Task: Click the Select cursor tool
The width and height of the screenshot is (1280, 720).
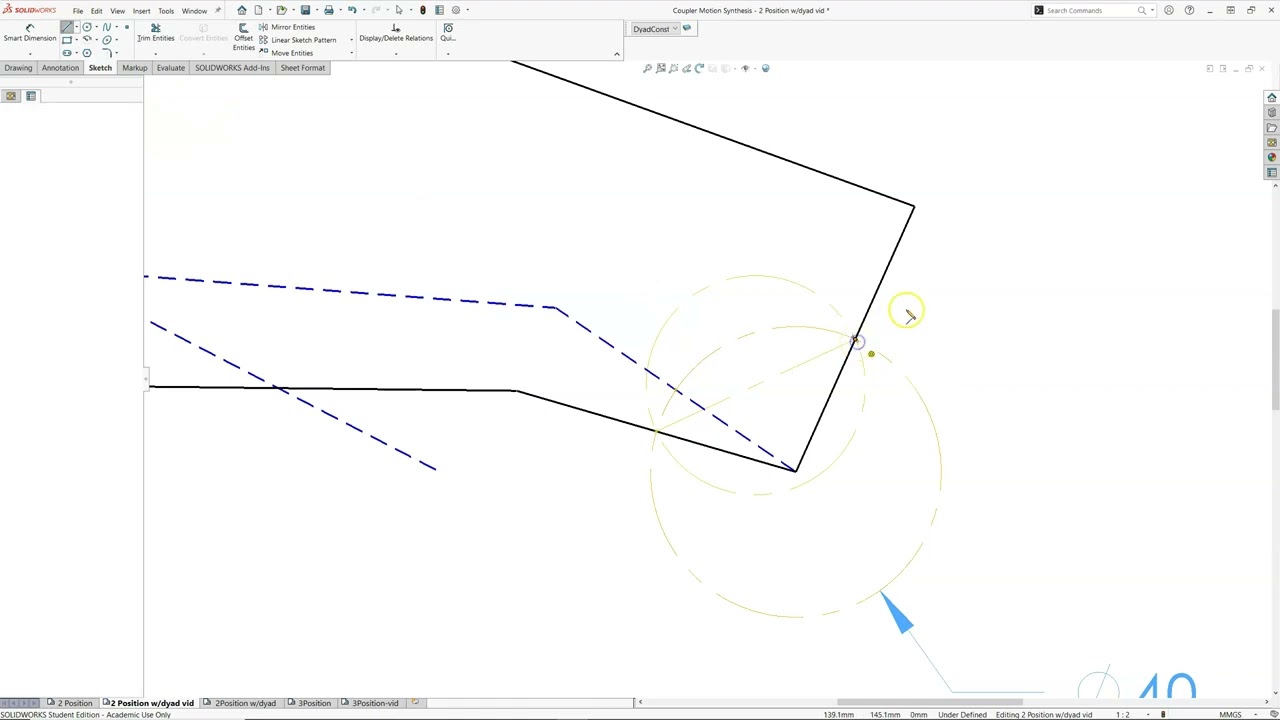Action: (399, 10)
